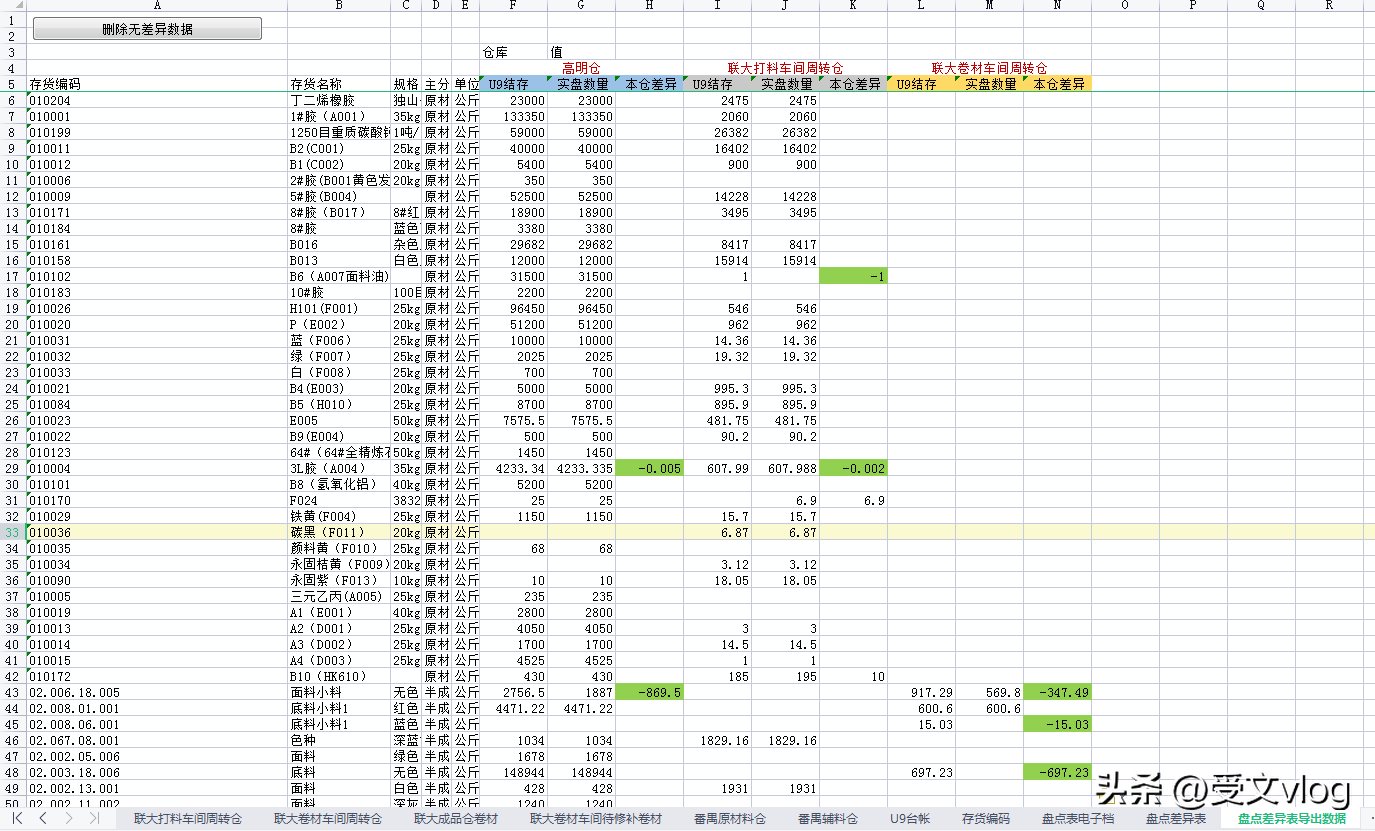This screenshot has height=831, width=1375.
Task: Select column K header
Action: click(853, 6)
